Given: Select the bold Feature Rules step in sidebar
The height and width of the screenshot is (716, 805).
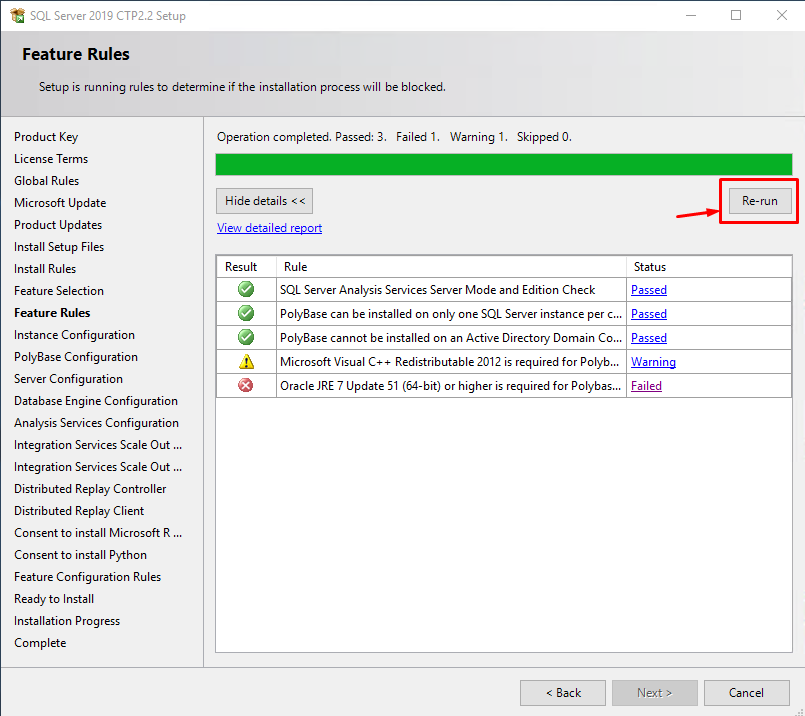Looking at the screenshot, I should pyautogui.click(x=52, y=313).
